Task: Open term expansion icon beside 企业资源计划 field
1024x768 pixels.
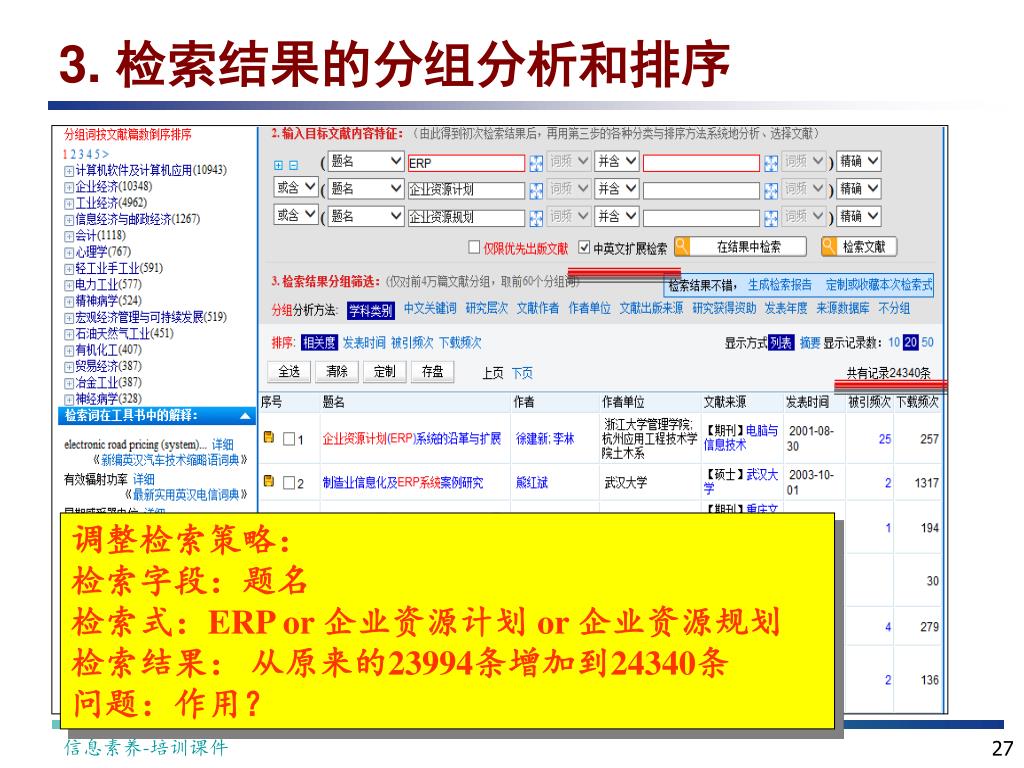Action: pyautogui.click(x=536, y=191)
